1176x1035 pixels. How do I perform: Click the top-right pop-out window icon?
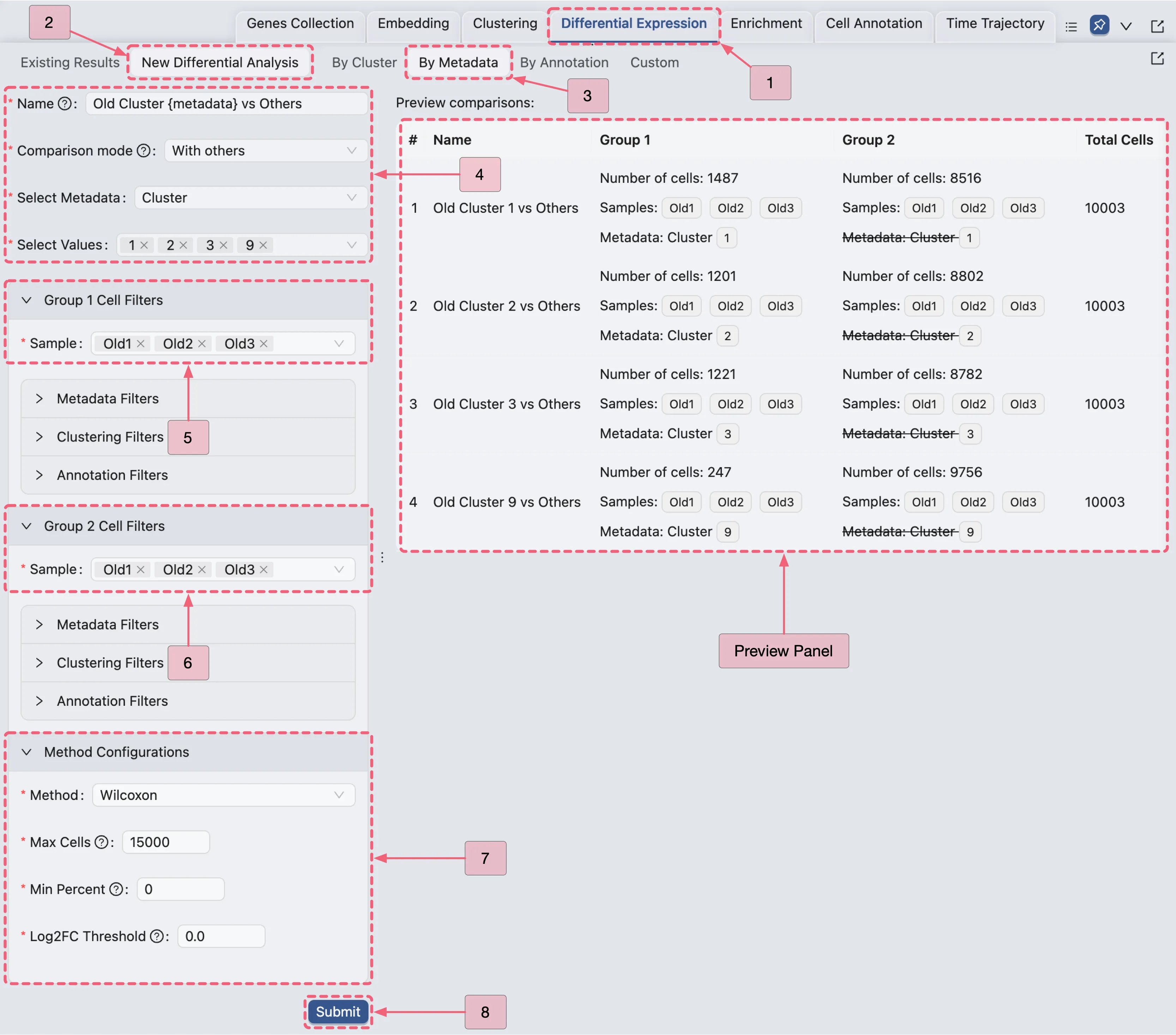click(1157, 26)
